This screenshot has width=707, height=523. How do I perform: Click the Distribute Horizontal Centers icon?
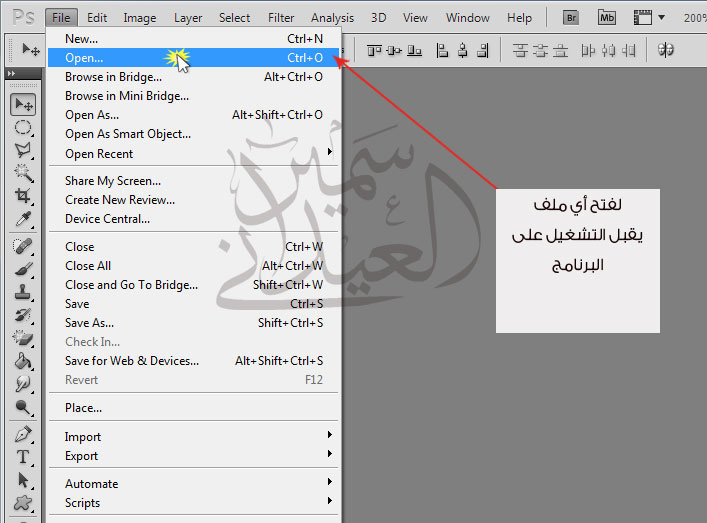point(608,50)
